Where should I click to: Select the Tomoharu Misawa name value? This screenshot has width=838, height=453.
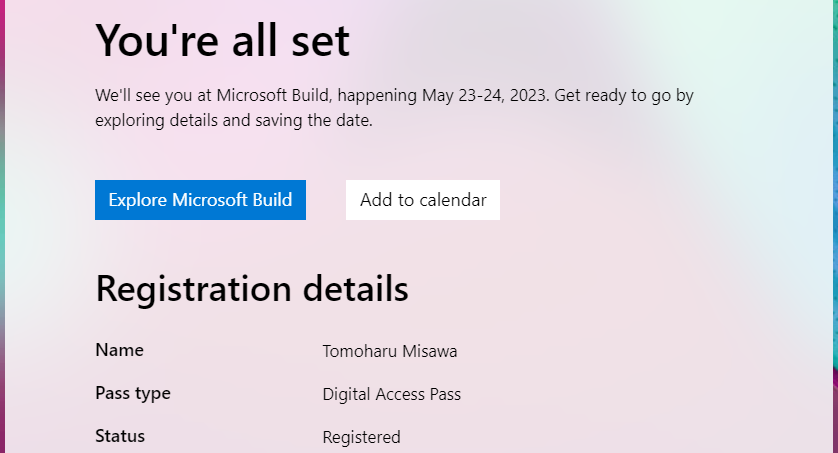(390, 351)
